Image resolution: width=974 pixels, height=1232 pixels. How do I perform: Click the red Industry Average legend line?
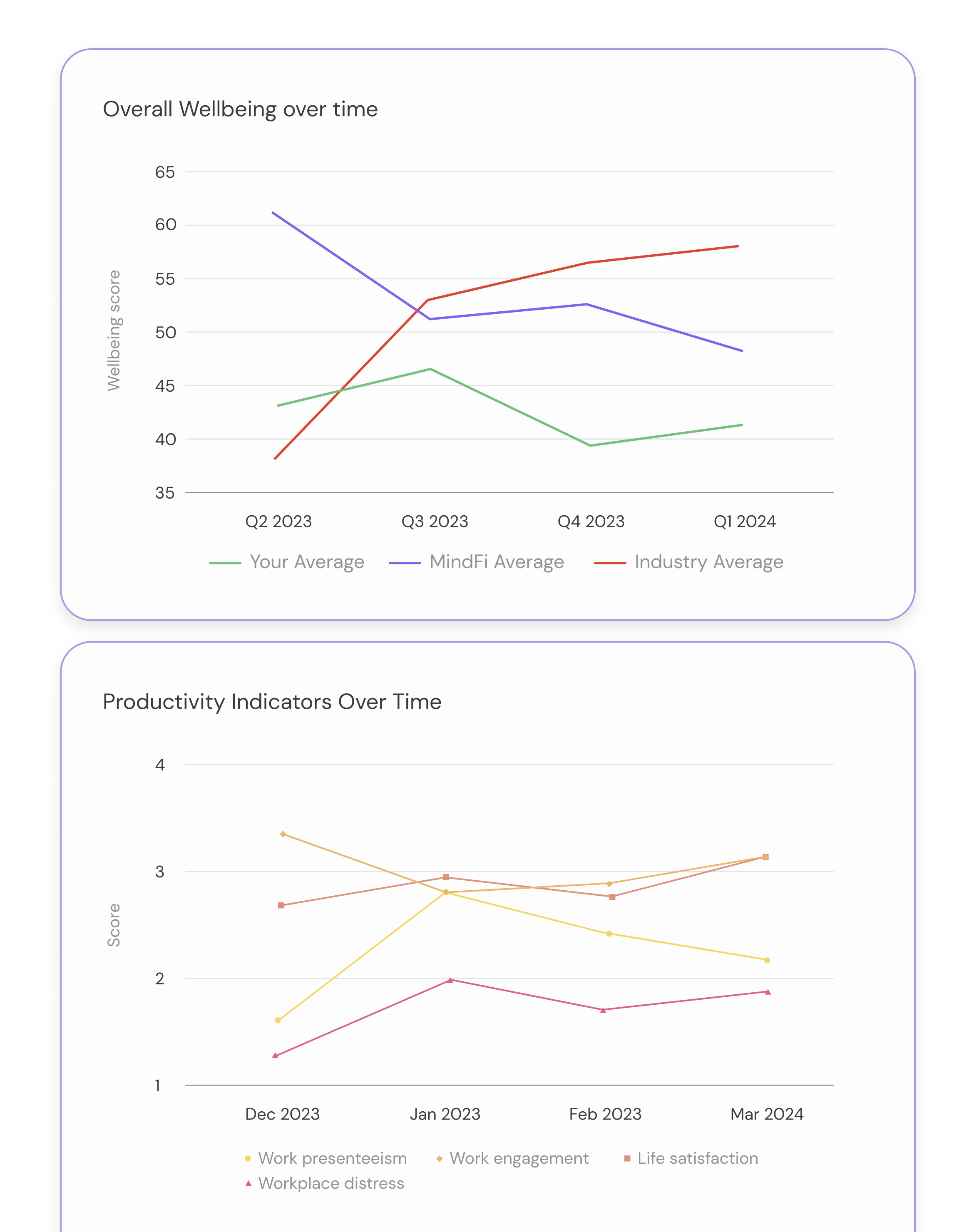point(610,563)
